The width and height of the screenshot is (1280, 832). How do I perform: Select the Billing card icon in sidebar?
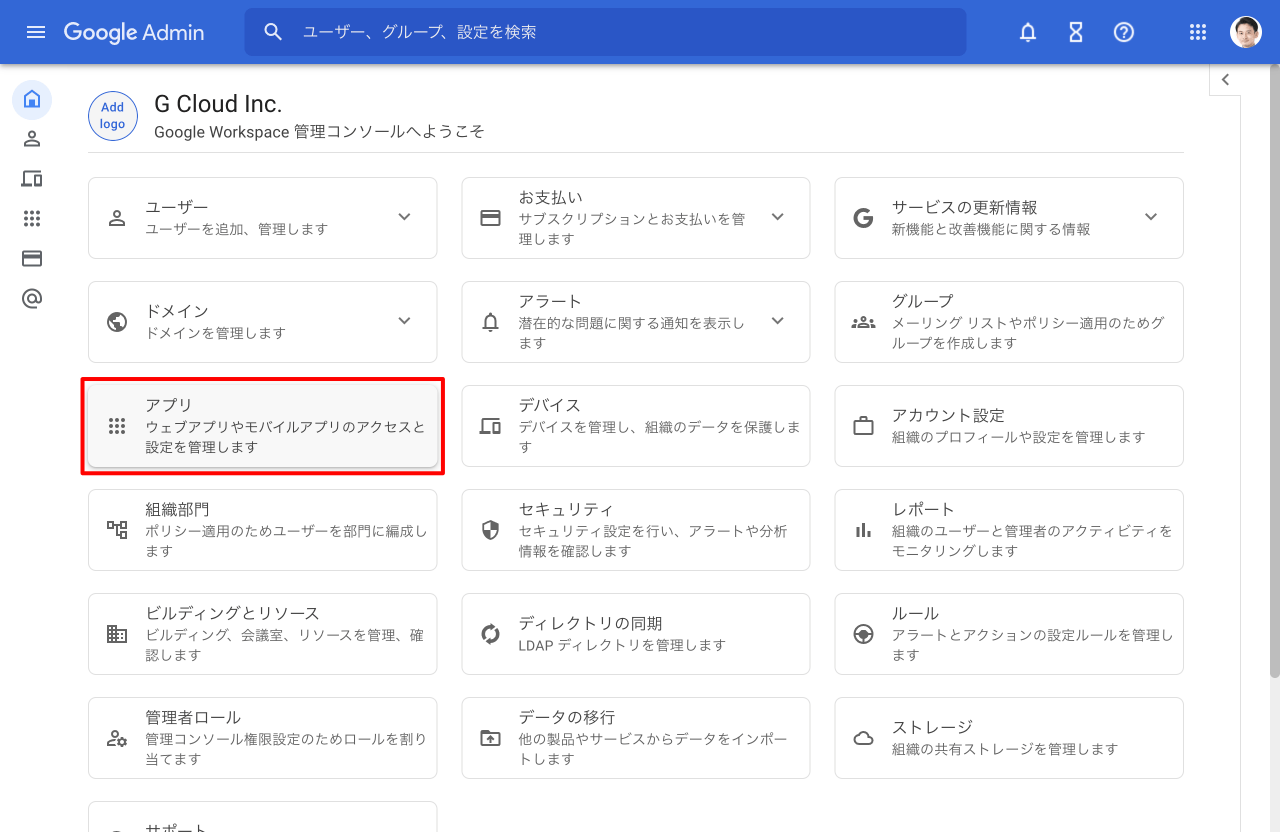[32, 259]
